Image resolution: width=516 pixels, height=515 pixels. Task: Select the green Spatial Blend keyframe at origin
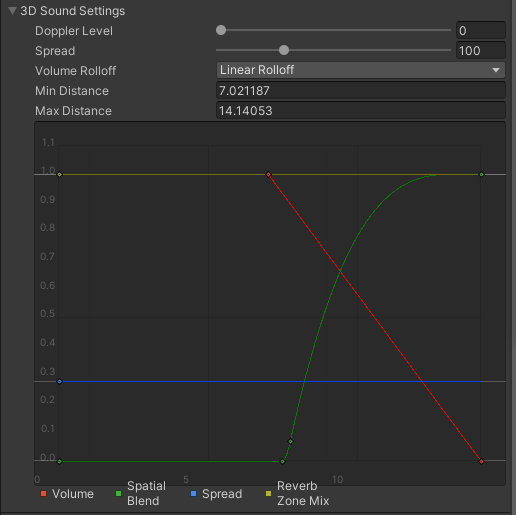(x=59, y=461)
